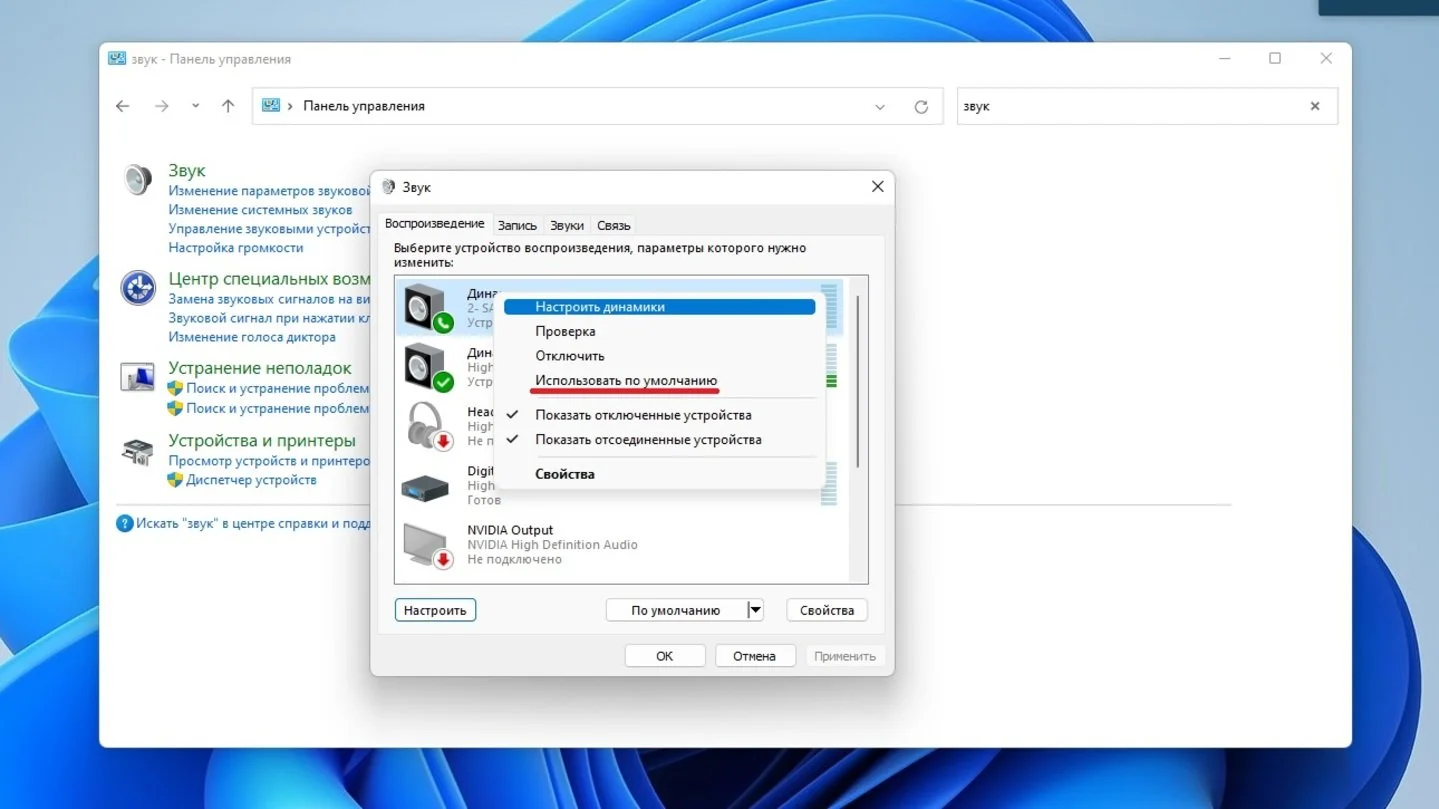
Task: Go up one level with the up arrow
Action: point(228,106)
